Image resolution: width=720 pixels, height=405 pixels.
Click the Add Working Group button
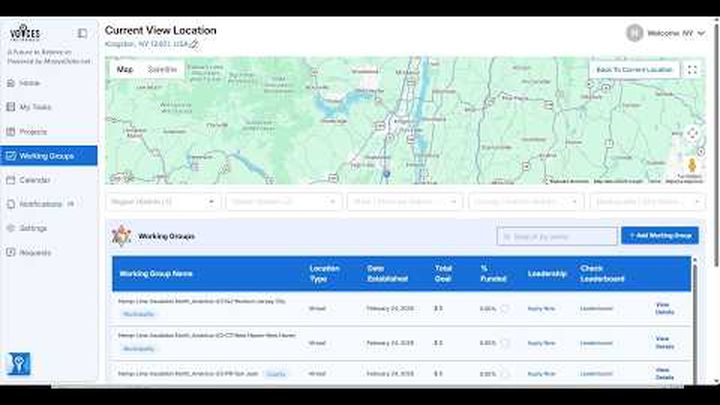(659, 236)
